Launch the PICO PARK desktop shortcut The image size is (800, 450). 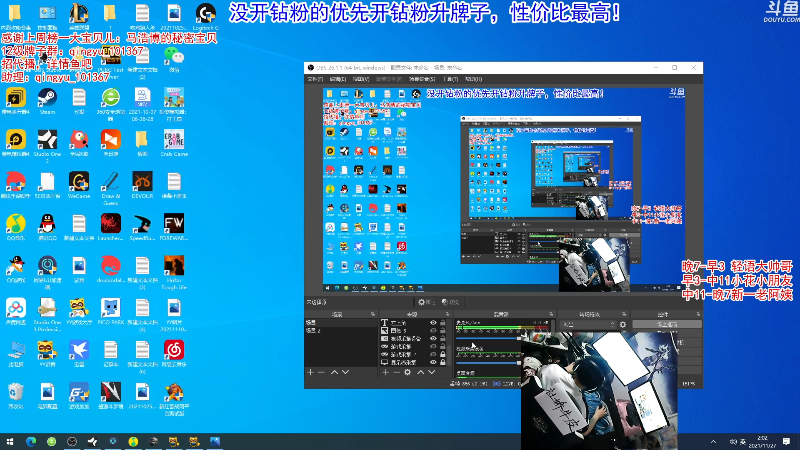click(111, 312)
